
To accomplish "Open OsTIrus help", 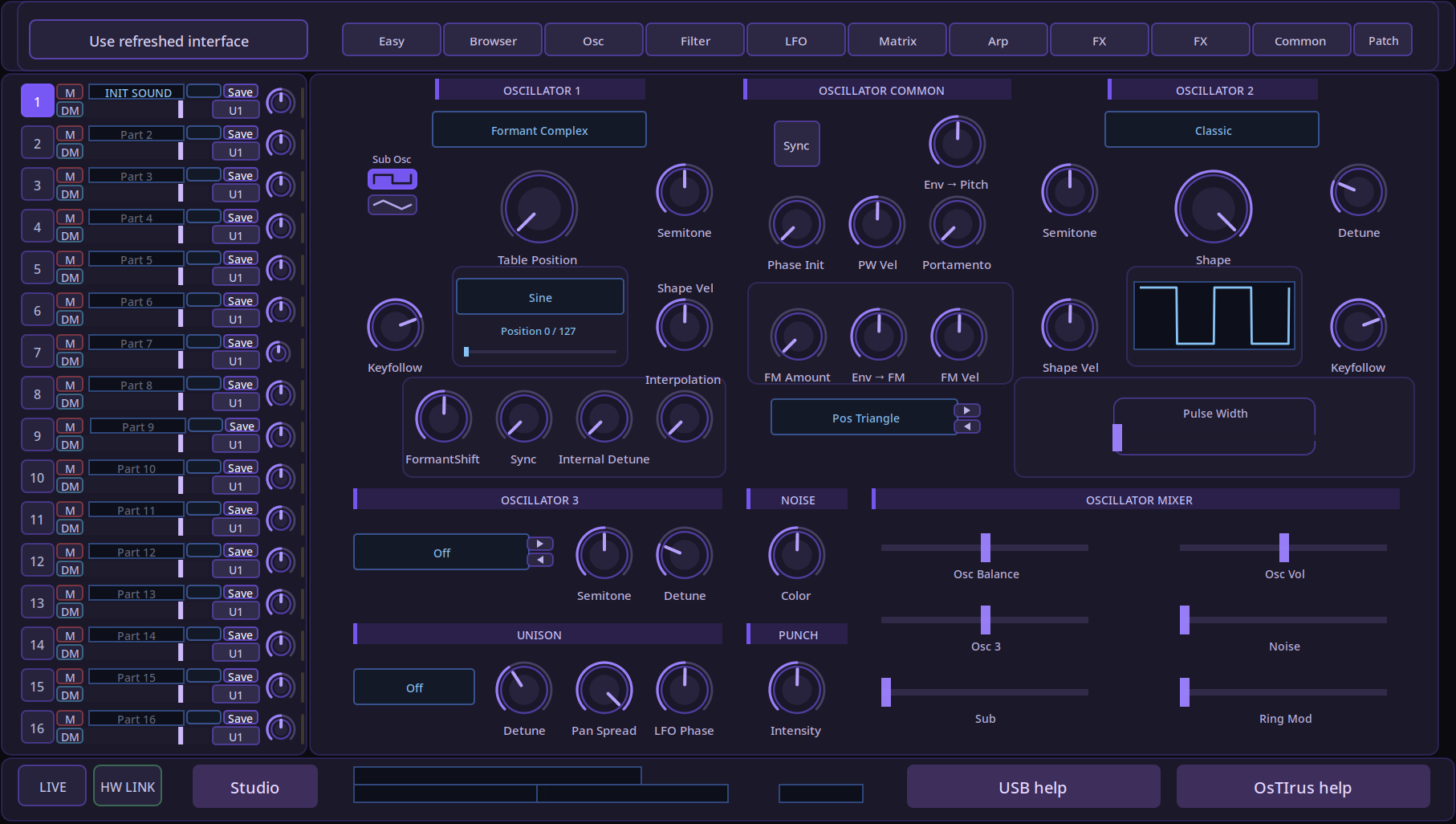I will [1303, 787].
